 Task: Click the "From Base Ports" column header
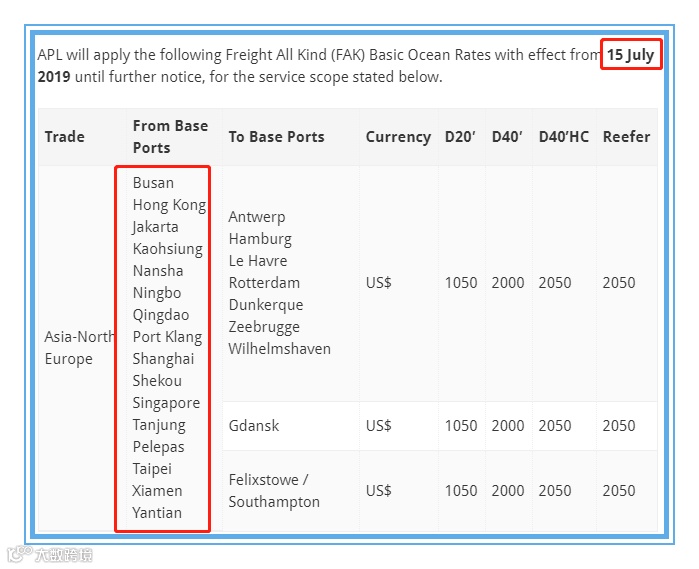click(170, 137)
